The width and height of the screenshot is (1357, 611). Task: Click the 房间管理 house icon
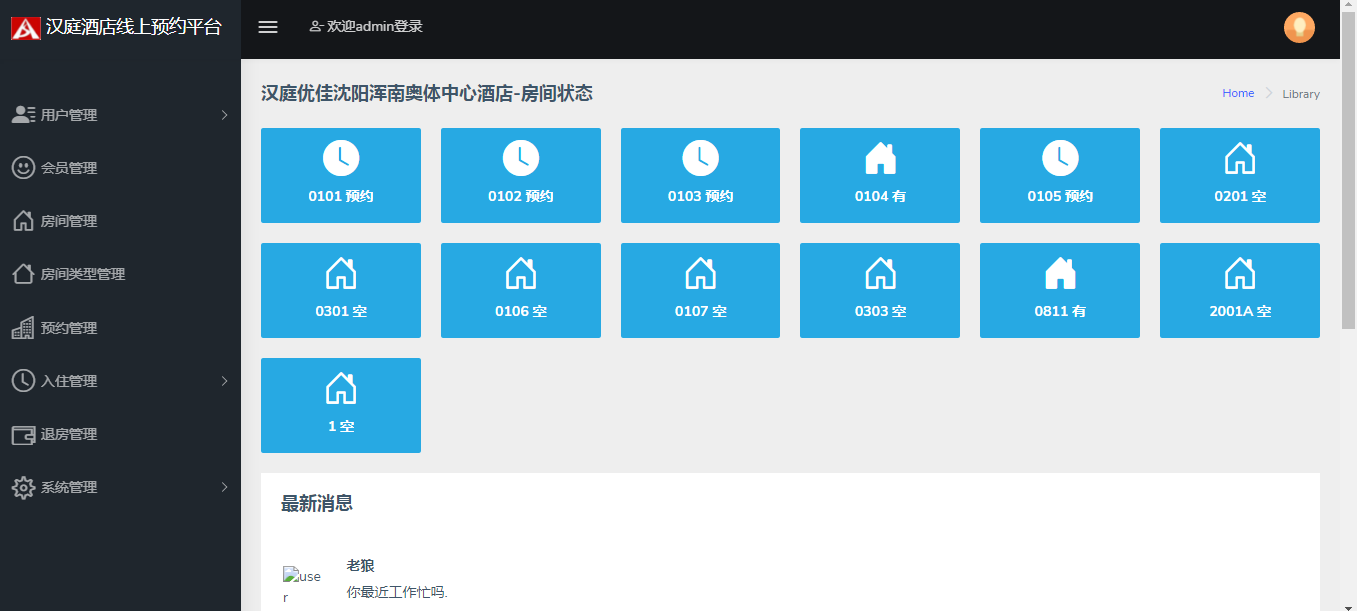pos(23,220)
